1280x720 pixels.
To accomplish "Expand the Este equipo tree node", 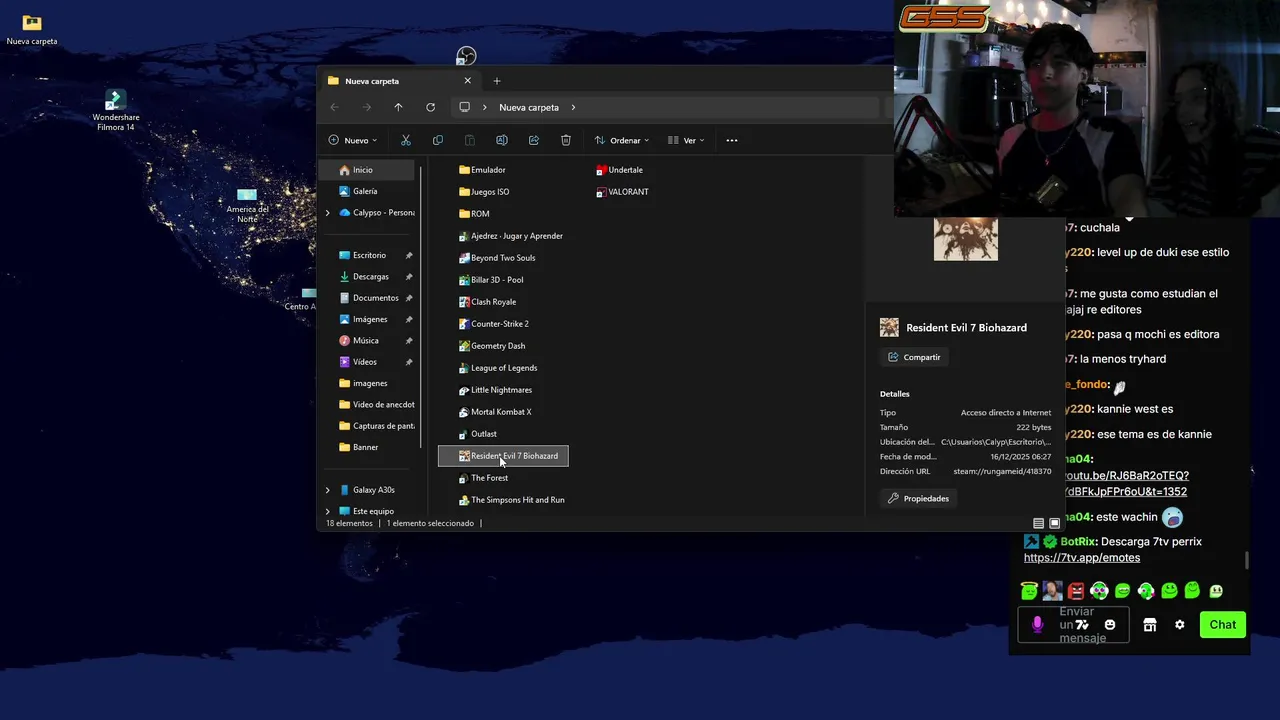I will pos(327,511).
